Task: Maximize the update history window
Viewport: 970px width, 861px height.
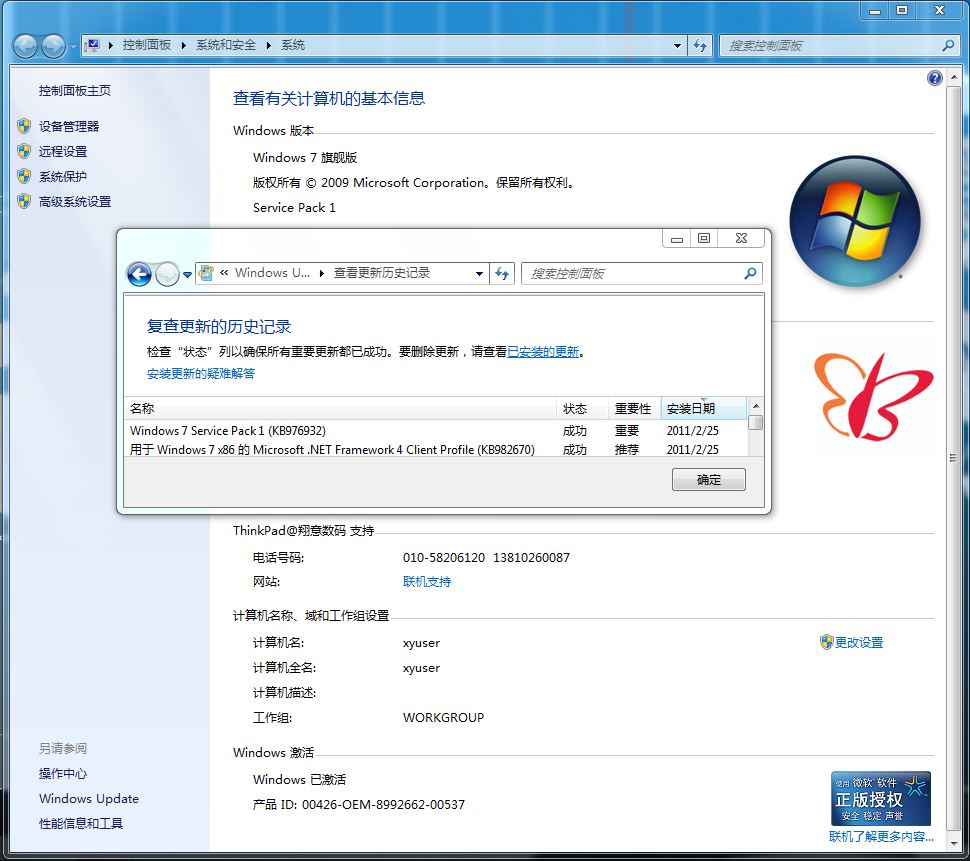Action: (x=704, y=238)
